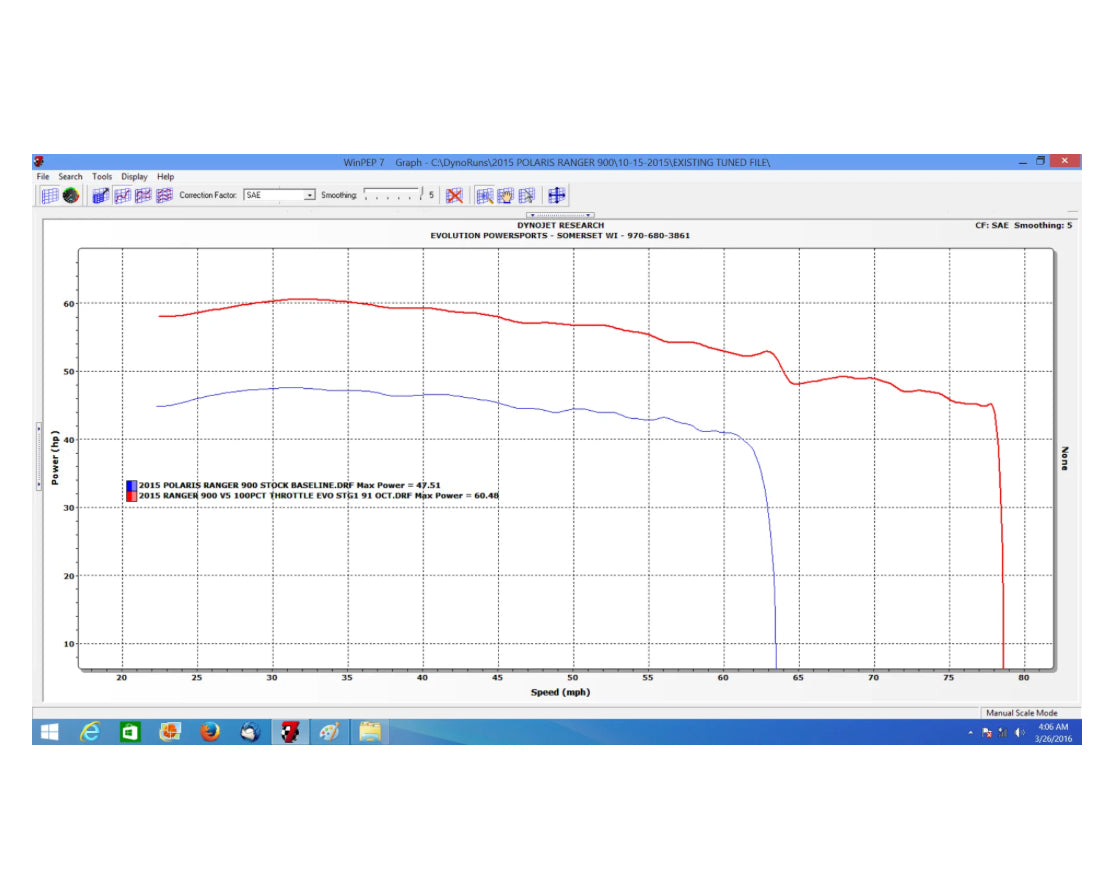Viewport: 1116px width, 878px height.
Task: Open the Correction Factor SAE dropdown
Action: point(309,196)
